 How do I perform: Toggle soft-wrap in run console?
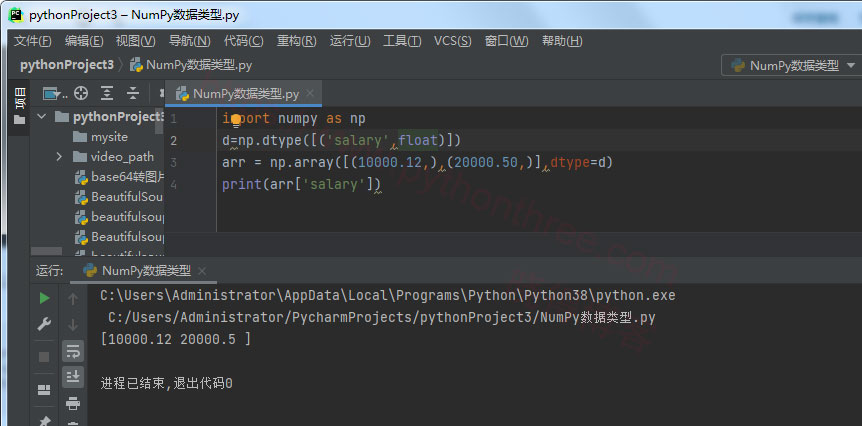[73, 350]
